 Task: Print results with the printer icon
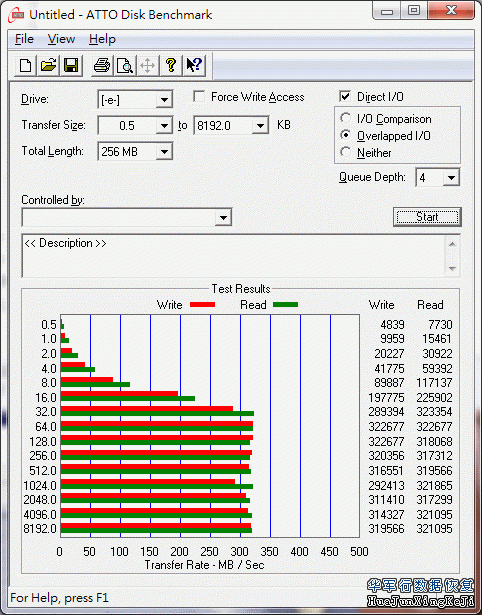coord(102,65)
